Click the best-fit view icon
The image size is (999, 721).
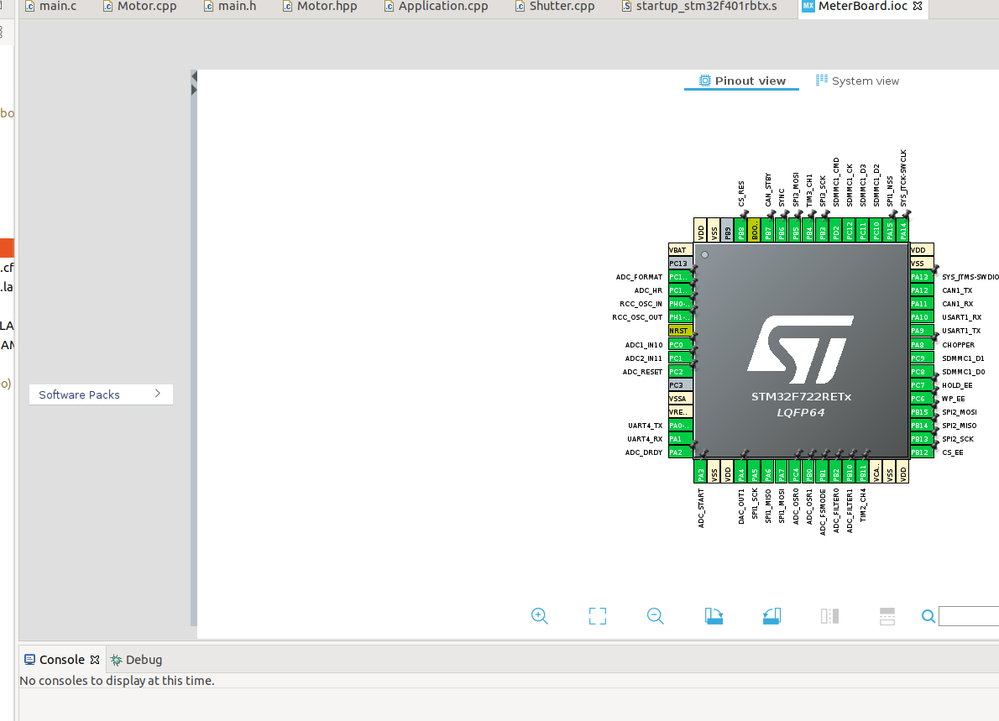click(x=597, y=616)
